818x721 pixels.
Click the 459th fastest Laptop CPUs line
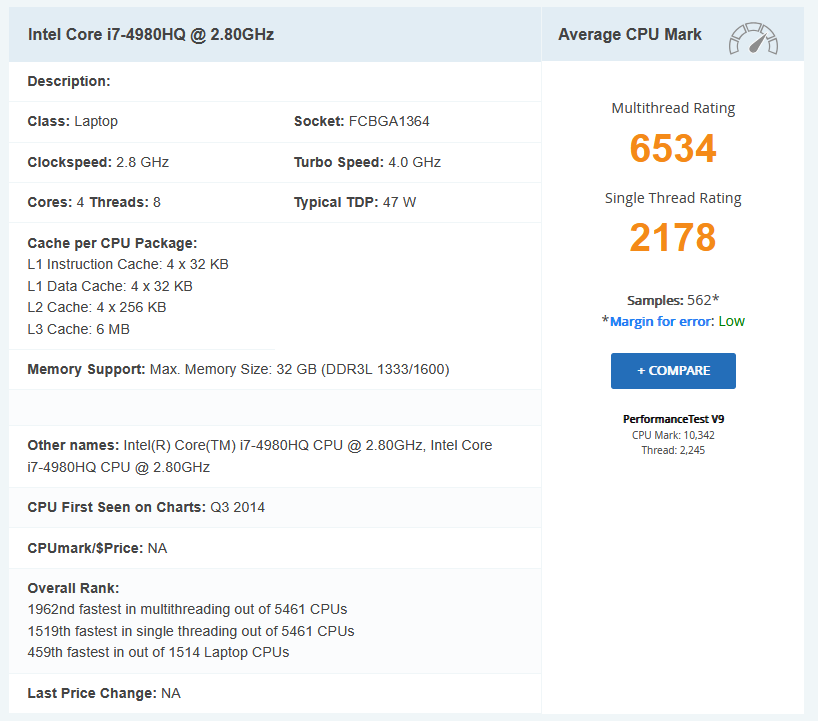point(158,652)
